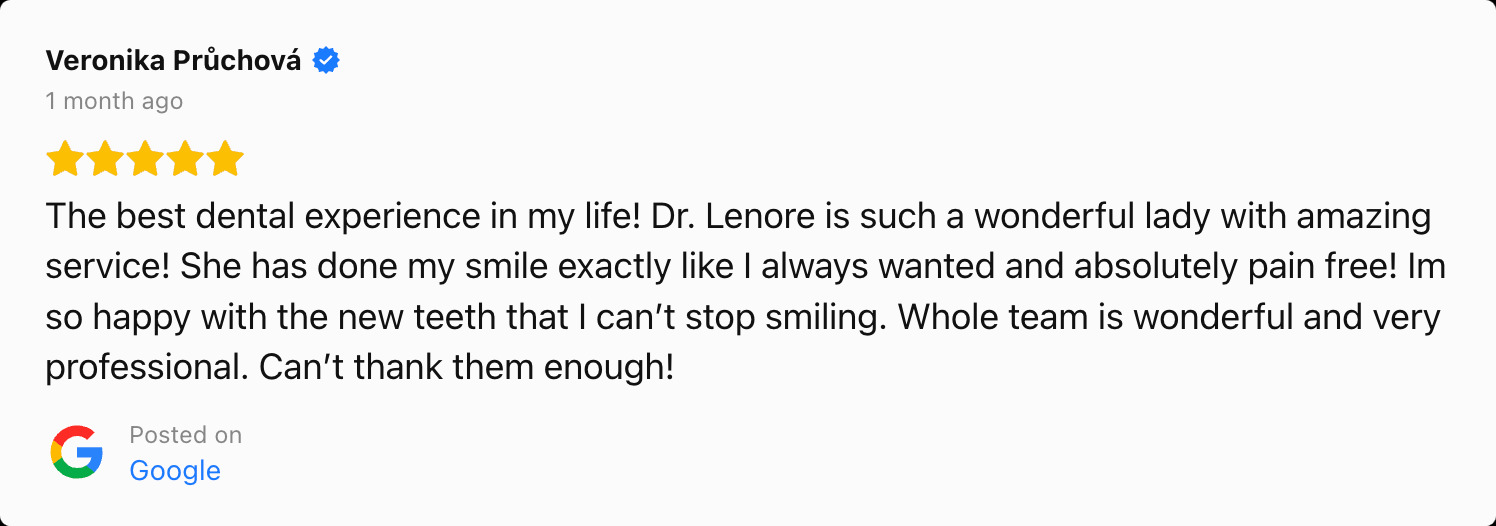The image size is (1496, 526).
Task: Click the phrase "best dental experience"
Action: (x=291, y=216)
